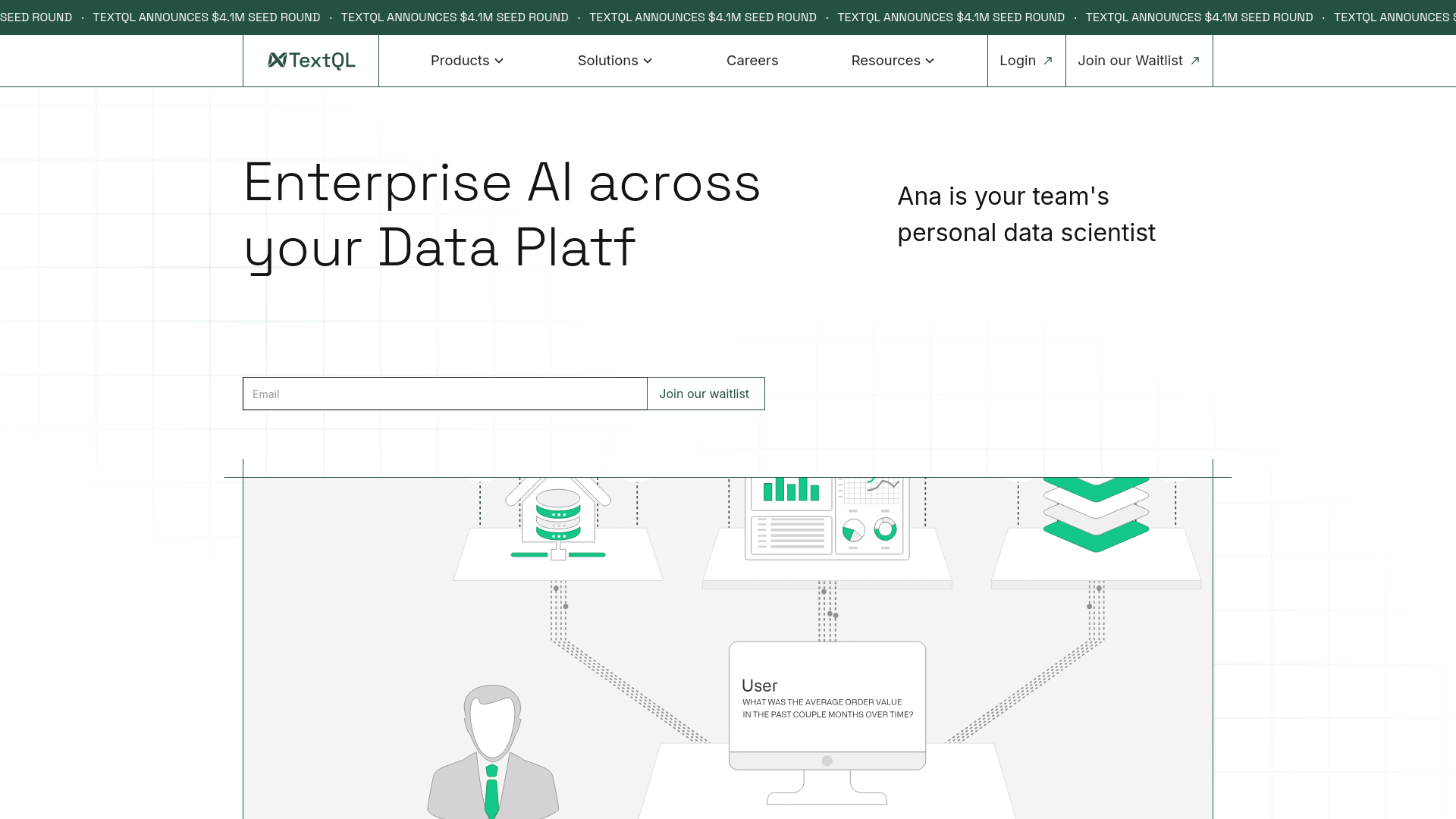Click the TextQL logo
Image resolution: width=1456 pixels, height=819 pixels.
(x=311, y=61)
